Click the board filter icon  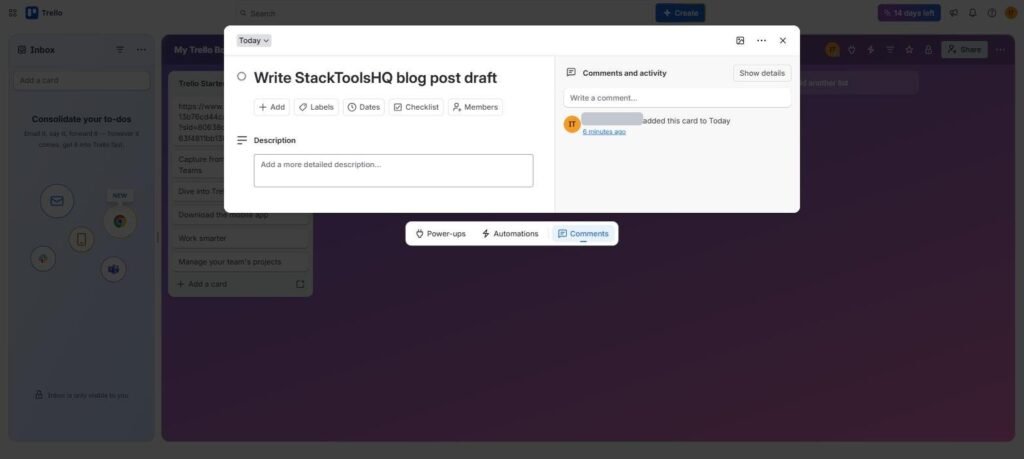[889, 50]
